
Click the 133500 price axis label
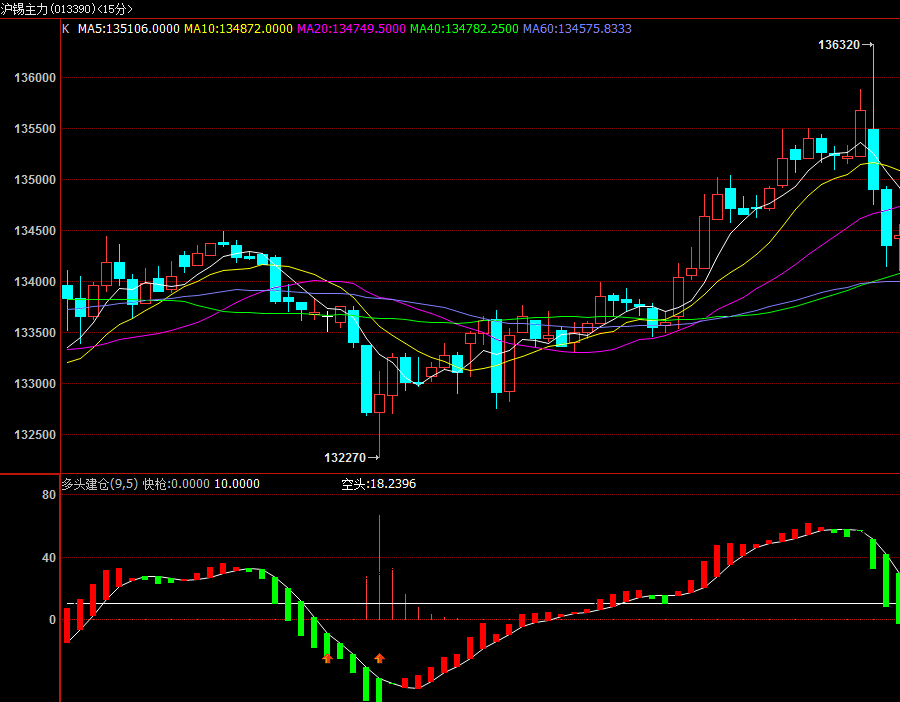click(35, 333)
